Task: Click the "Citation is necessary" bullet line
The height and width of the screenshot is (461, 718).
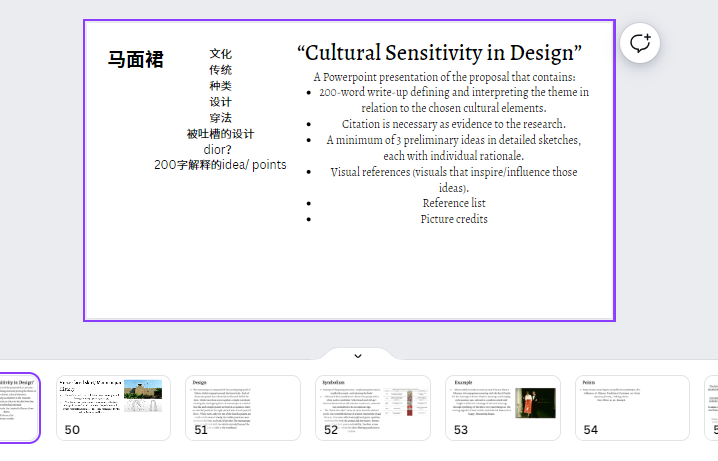Action: click(454, 124)
